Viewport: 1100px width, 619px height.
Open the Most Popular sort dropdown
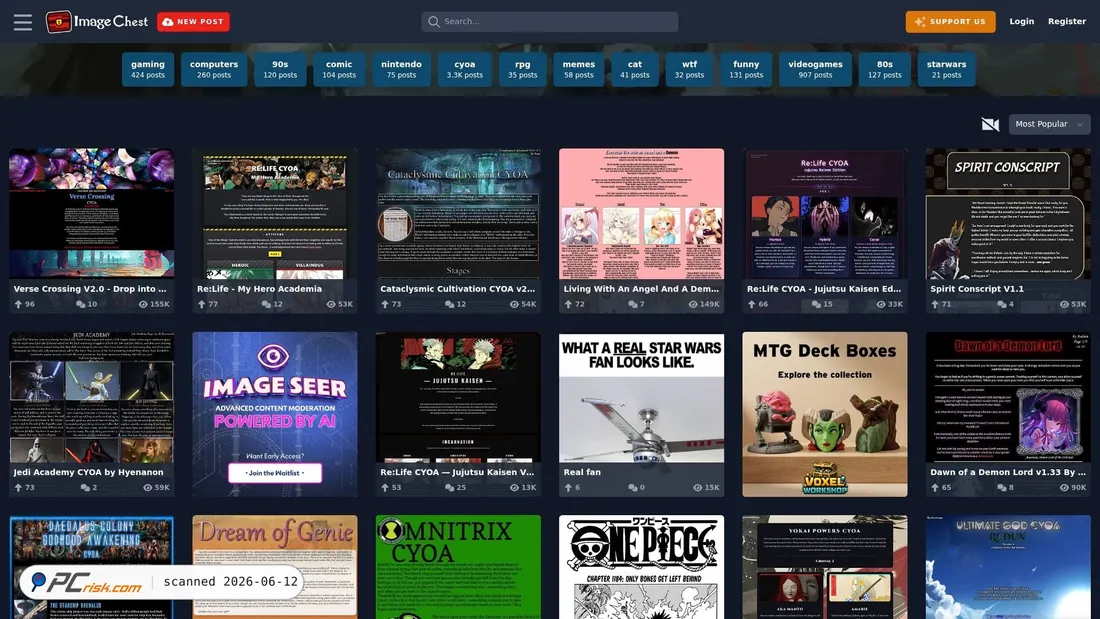1049,124
